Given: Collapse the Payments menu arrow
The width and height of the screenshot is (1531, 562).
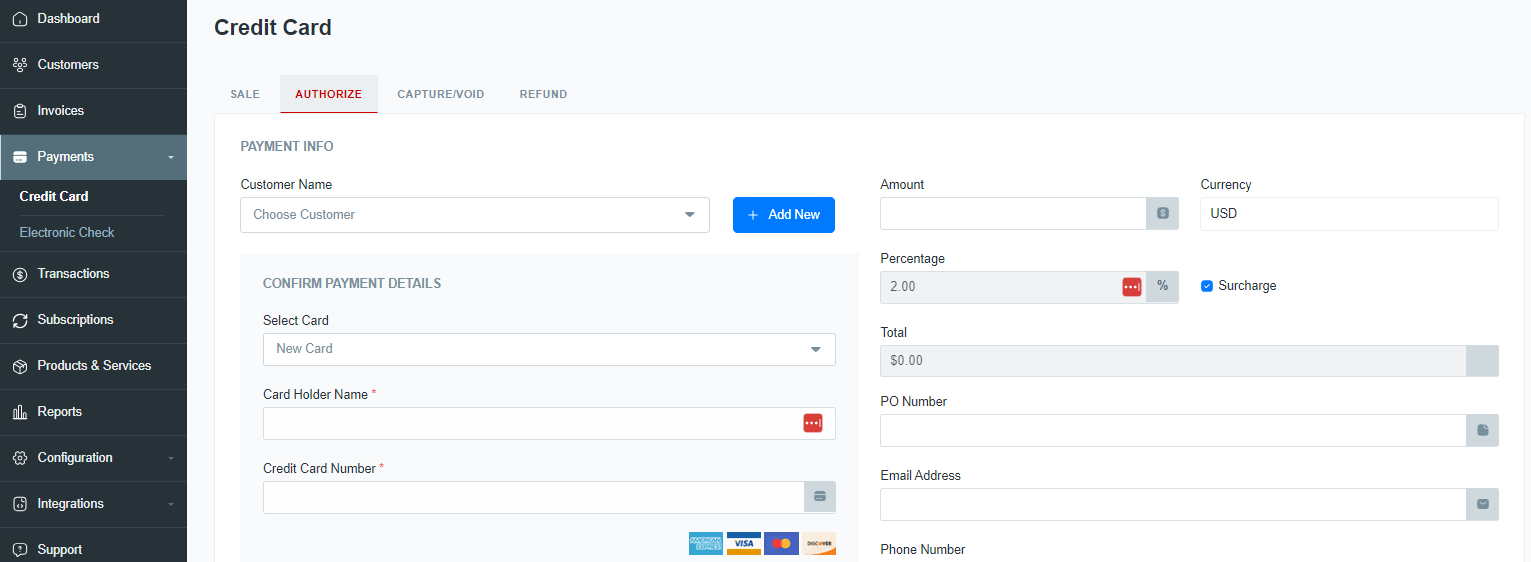Looking at the screenshot, I should click(170, 158).
